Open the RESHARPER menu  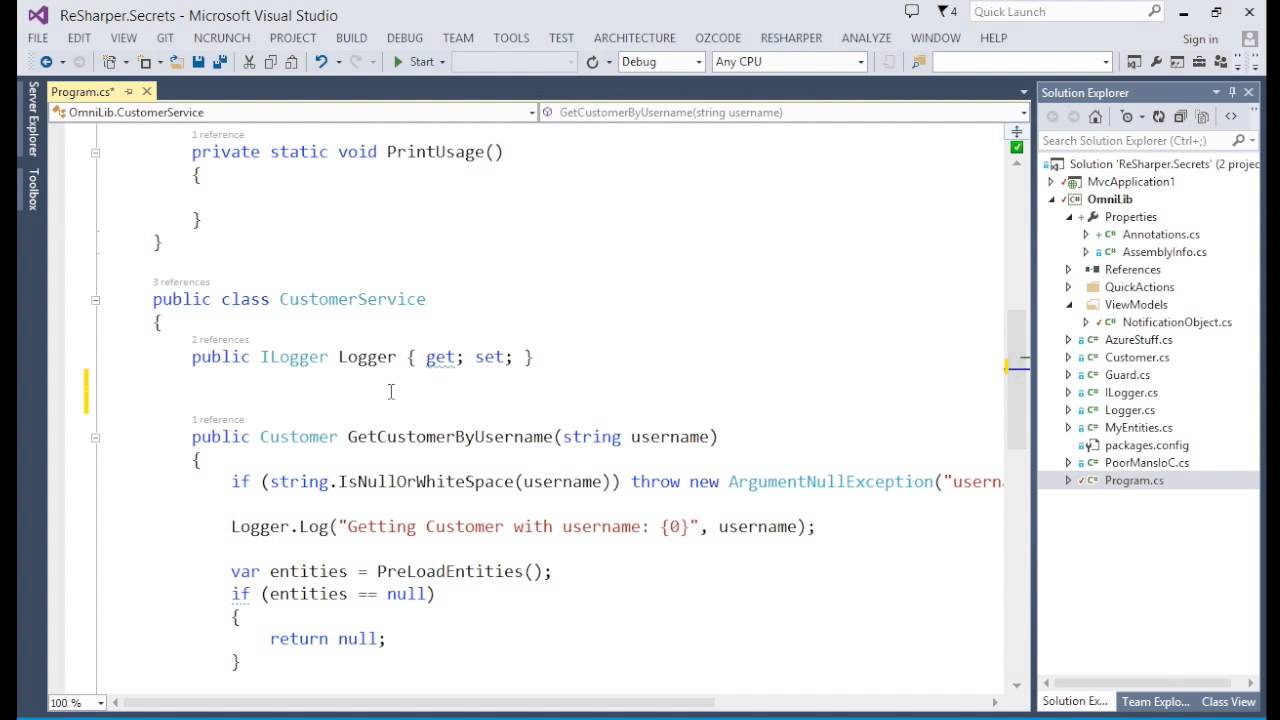[x=791, y=38]
